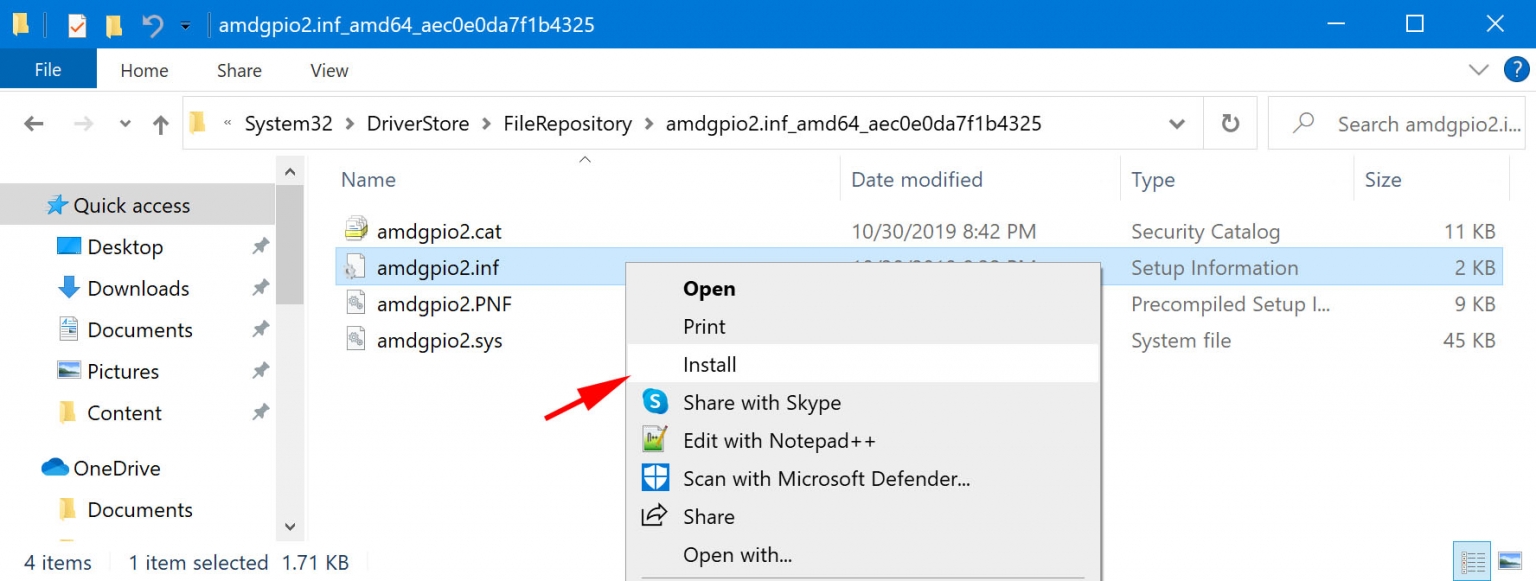
Task: Collapse the ribbon using the chevron arrow
Action: coord(1478,70)
